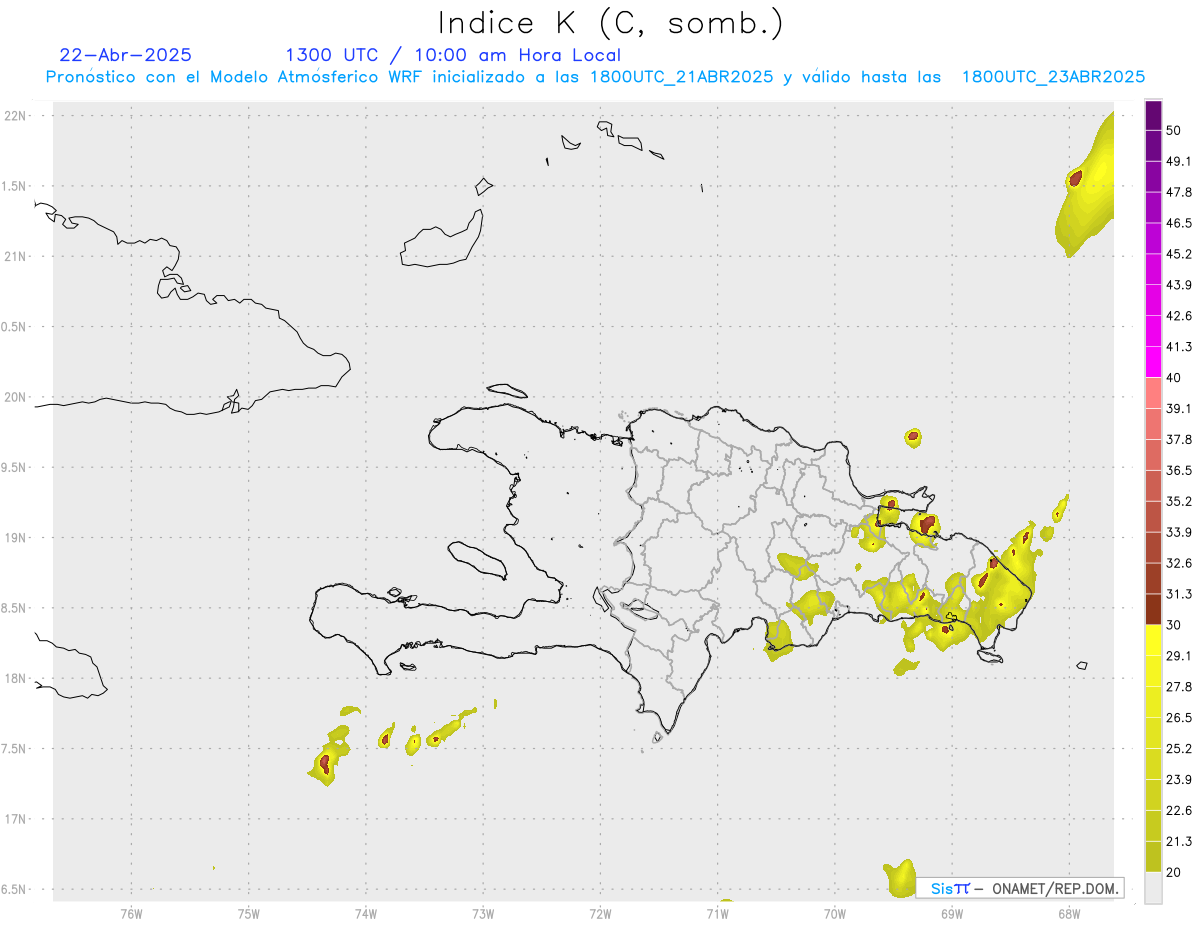Pick the light gray swatch below 20
This screenshot has width=1200, height=927.
pos(1153,888)
